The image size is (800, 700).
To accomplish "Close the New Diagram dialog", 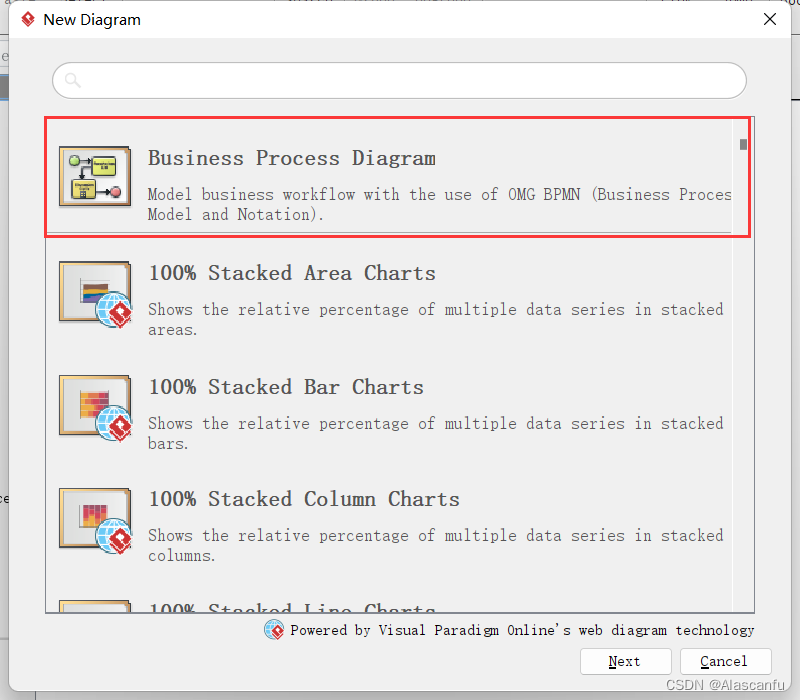I will (x=770, y=19).
